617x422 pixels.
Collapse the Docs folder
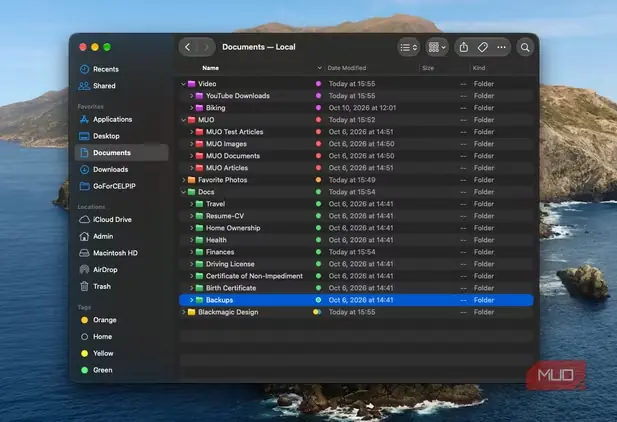tap(183, 192)
